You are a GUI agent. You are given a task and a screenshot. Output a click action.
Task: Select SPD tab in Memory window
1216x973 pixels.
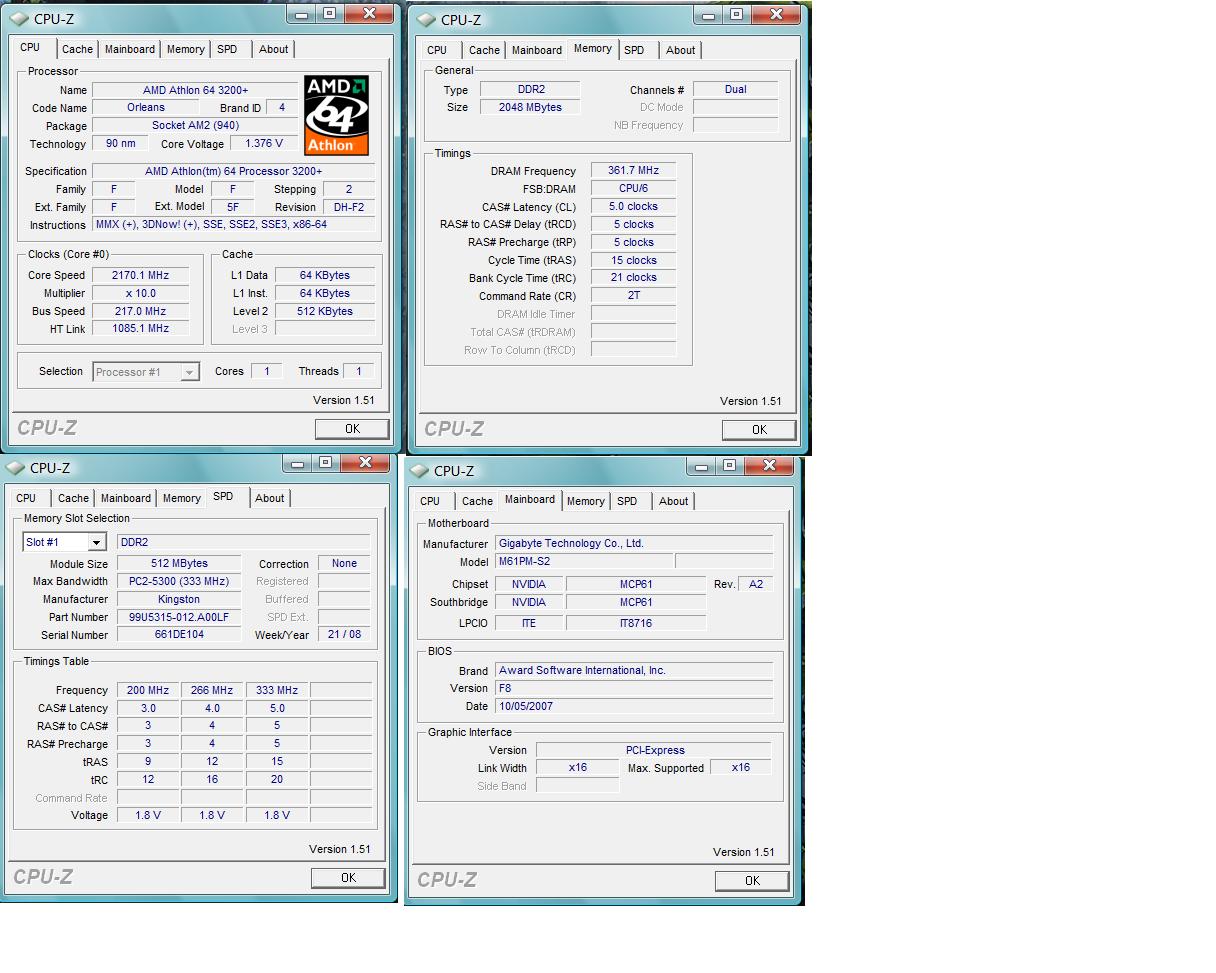coord(634,50)
